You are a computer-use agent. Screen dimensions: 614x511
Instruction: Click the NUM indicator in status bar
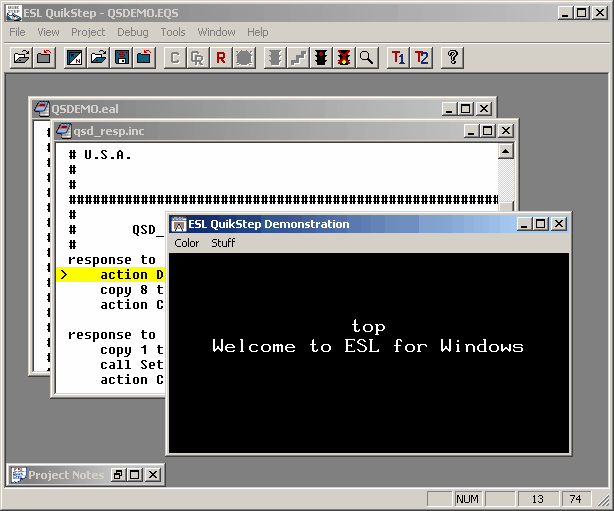[x=467, y=499]
